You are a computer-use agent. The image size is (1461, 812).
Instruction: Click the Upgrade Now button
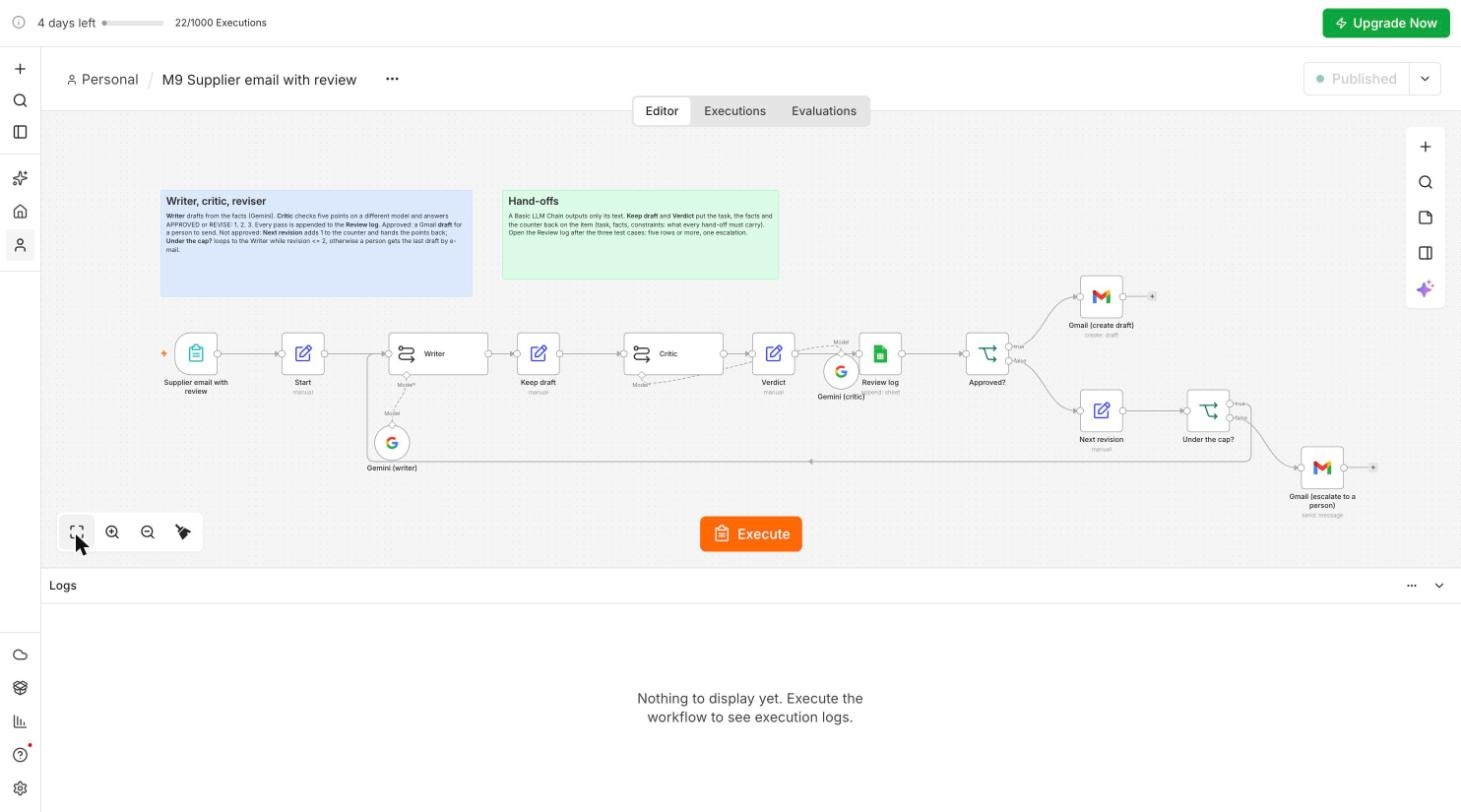[x=1386, y=23]
